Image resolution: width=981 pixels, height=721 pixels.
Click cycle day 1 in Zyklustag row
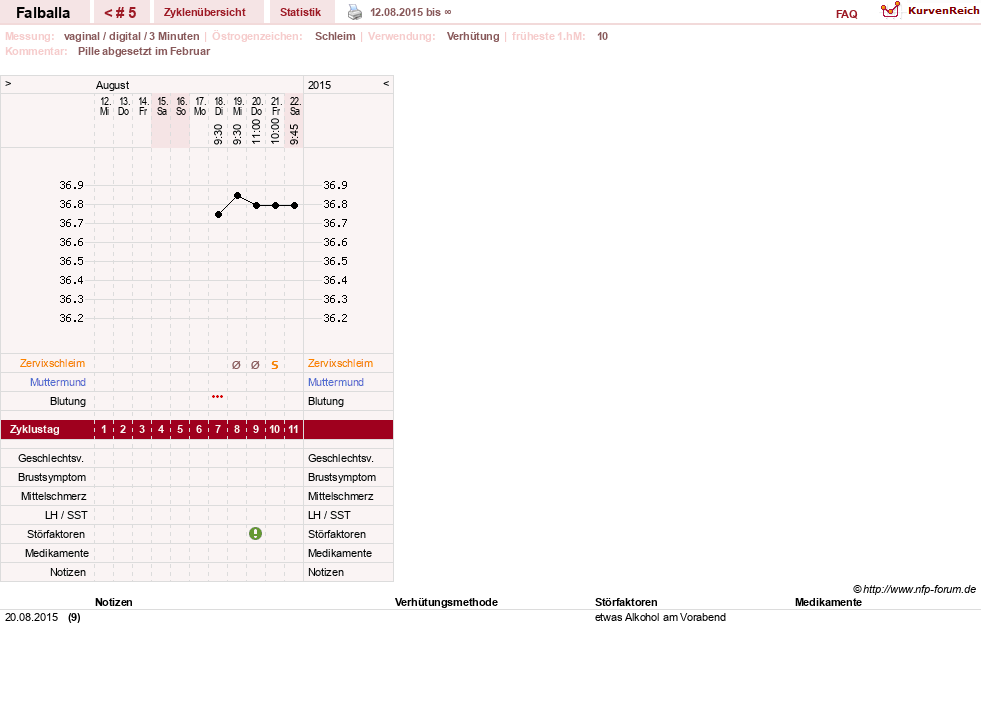point(104,429)
